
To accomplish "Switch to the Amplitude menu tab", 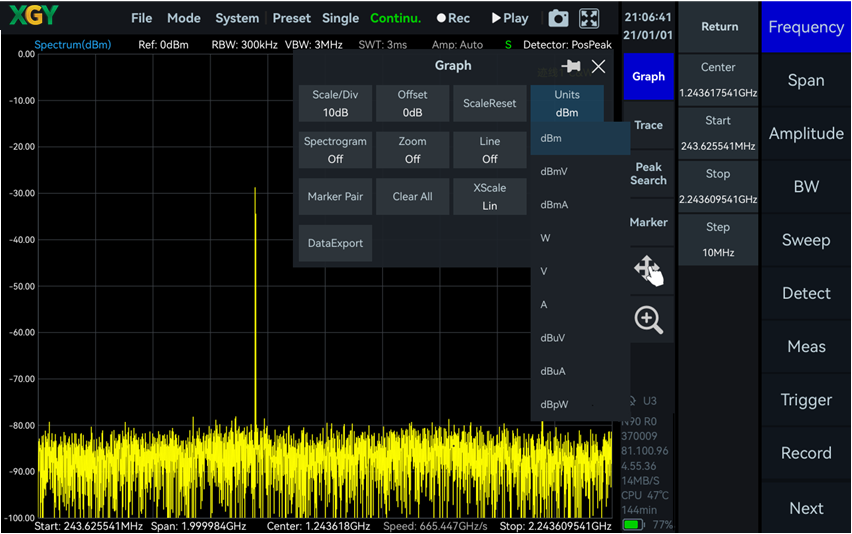I will [x=806, y=134].
